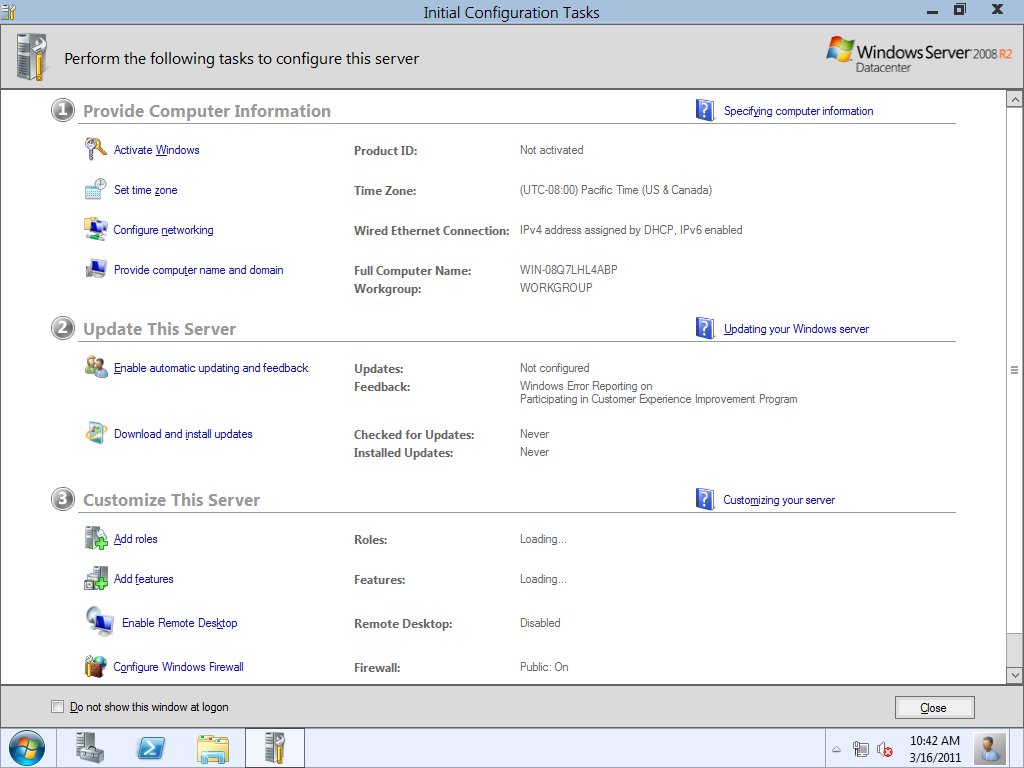This screenshot has width=1024, height=768.
Task: Click the scrollbar up arrow
Action: click(x=1014, y=100)
